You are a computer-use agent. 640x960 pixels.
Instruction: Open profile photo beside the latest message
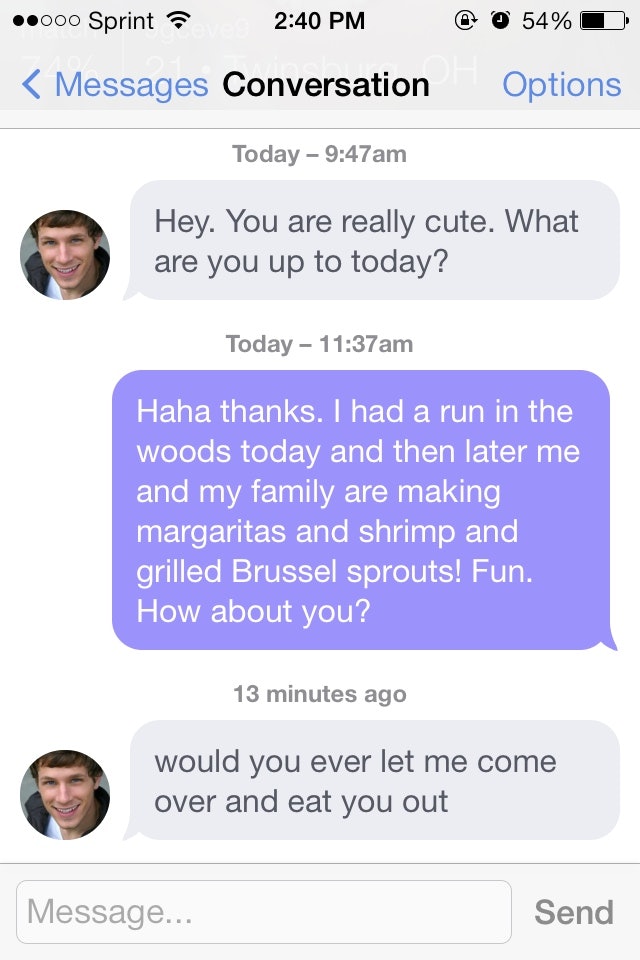click(x=65, y=795)
